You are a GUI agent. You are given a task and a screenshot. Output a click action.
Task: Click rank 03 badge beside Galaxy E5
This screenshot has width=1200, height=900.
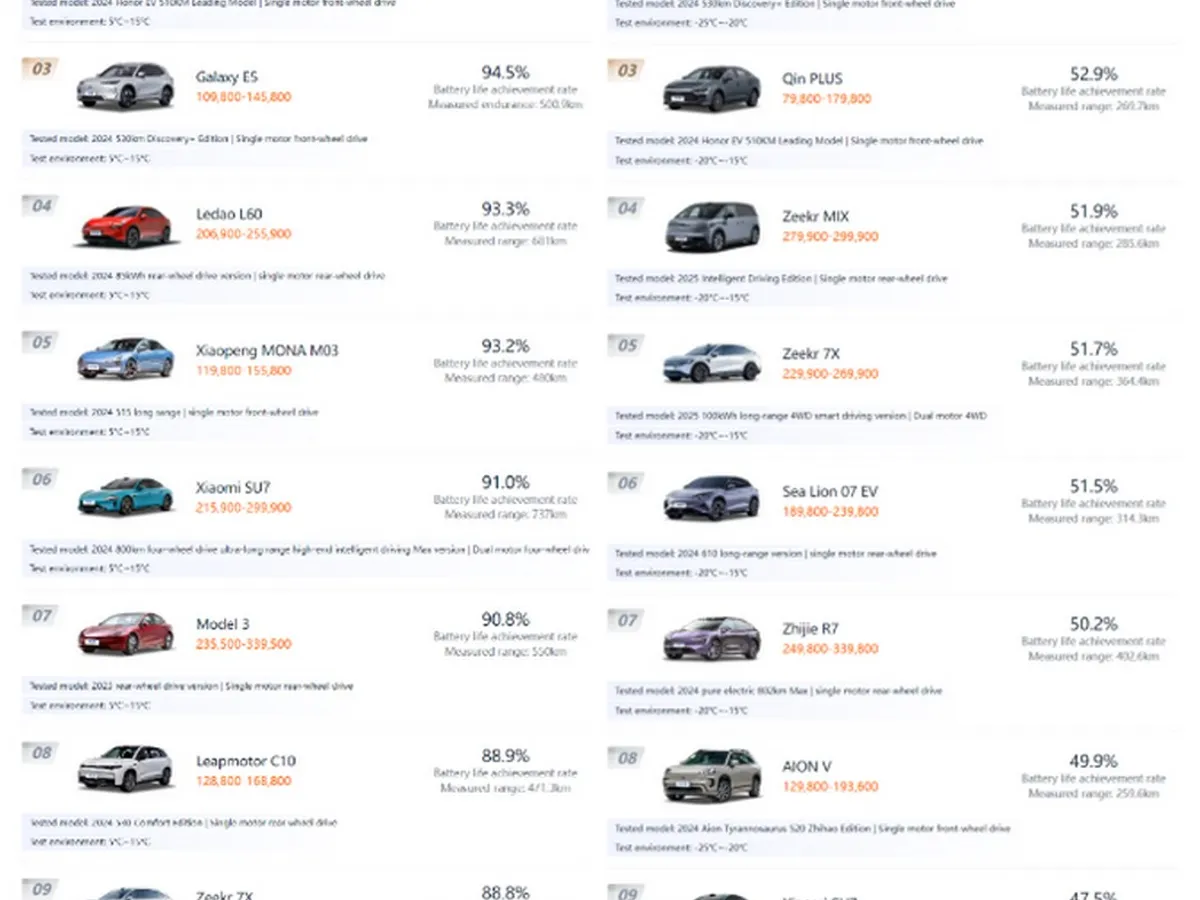pyautogui.click(x=40, y=69)
